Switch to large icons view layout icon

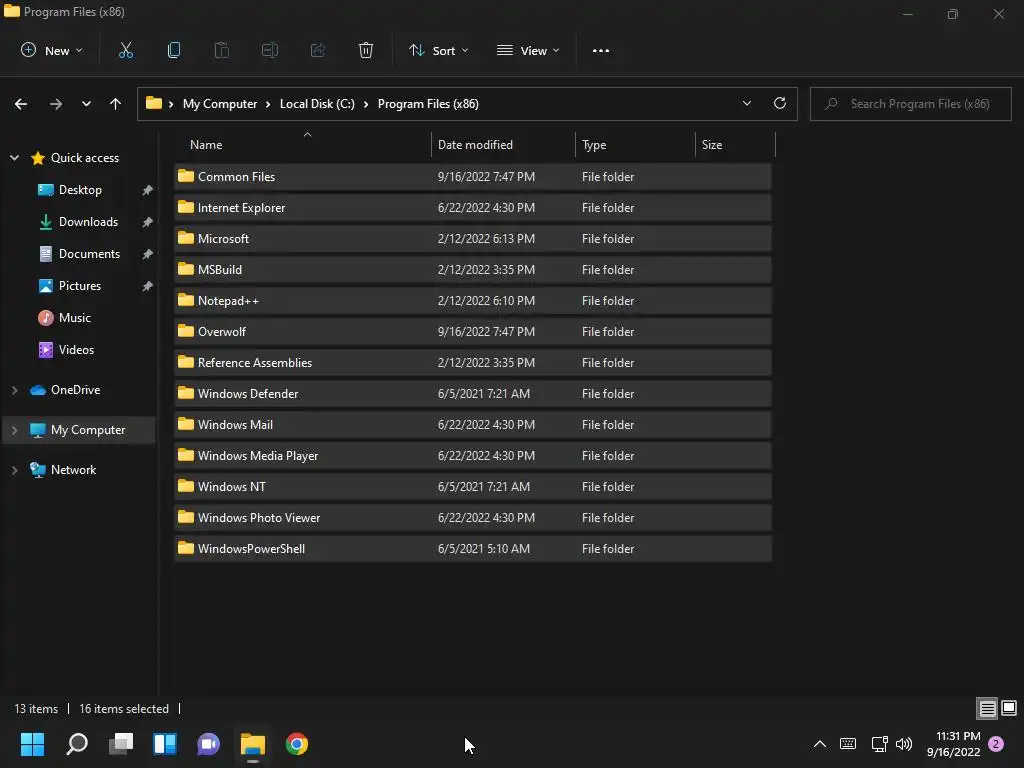(x=1009, y=709)
